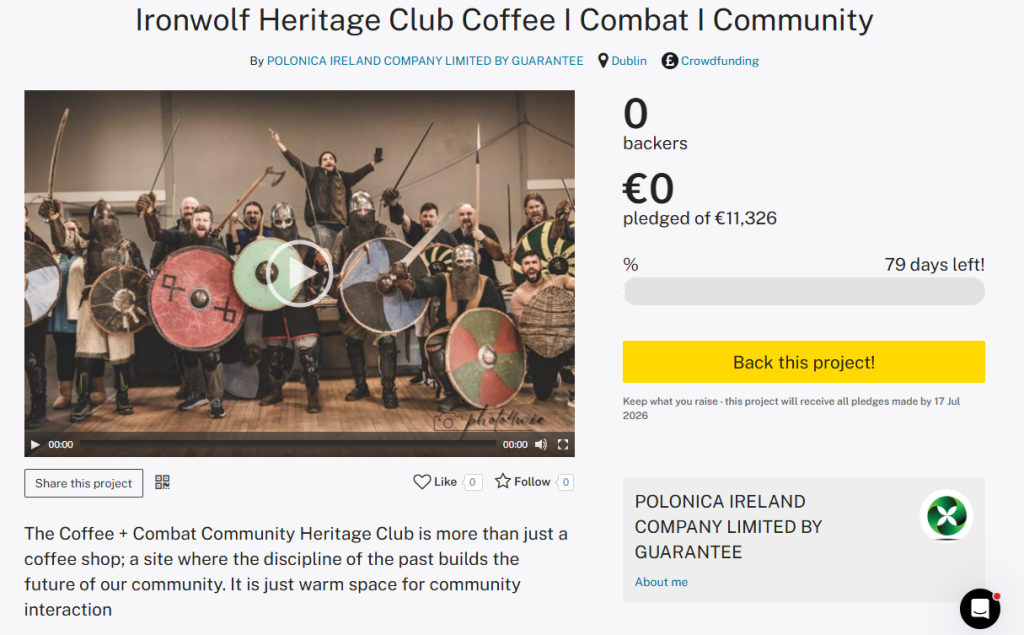
Task: Open the About me link
Action: point(661,582)
